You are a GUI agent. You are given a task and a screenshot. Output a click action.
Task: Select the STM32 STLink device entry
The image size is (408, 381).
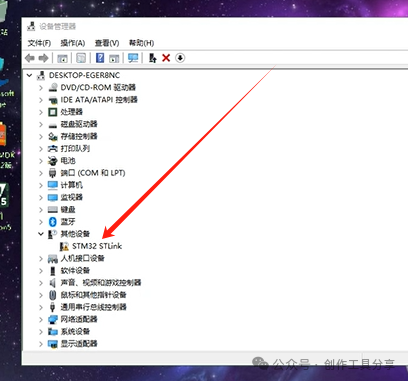coord(97,246)
